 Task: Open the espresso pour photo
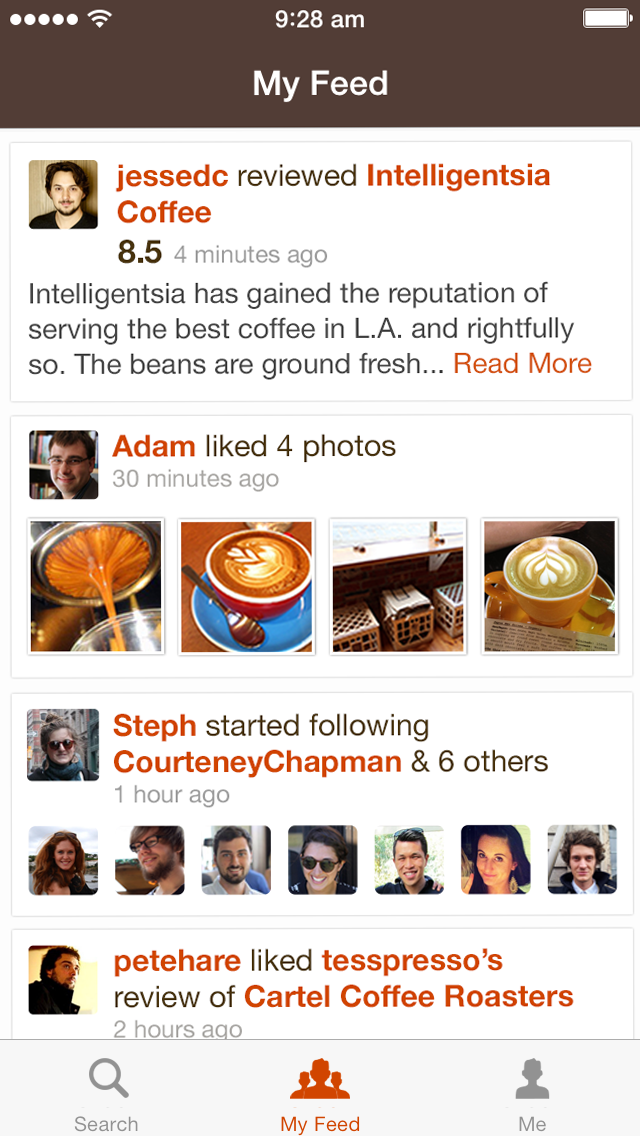pos(96,586)
